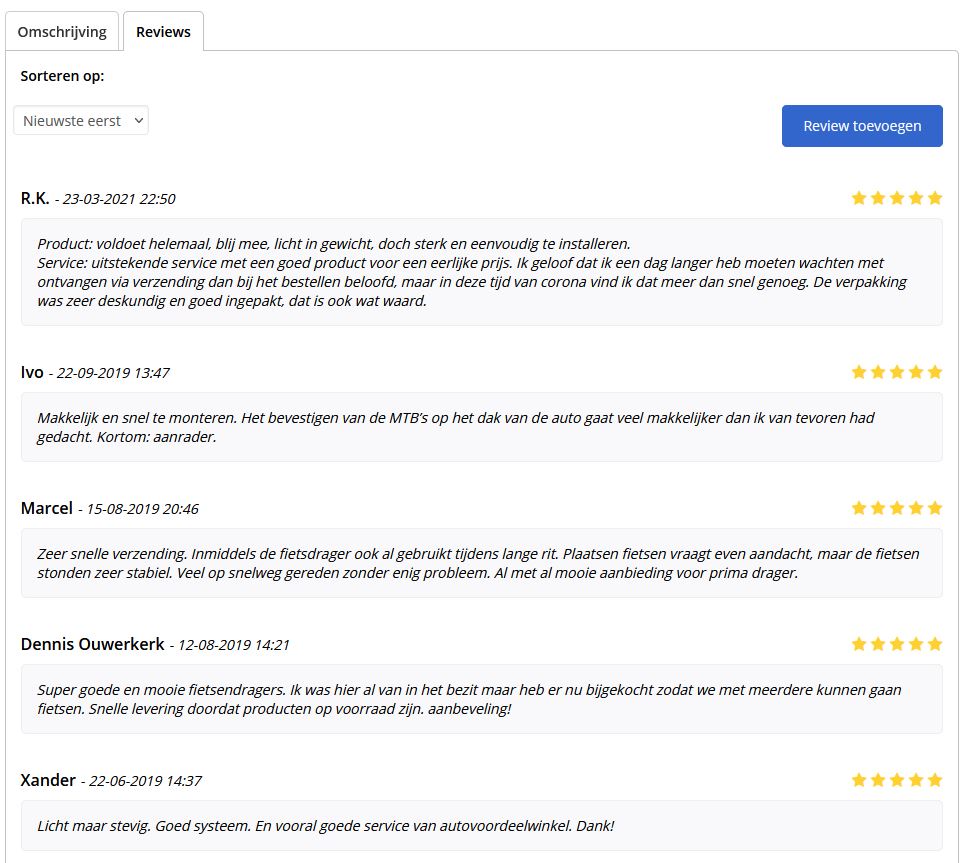The width and height of the screenshot is (967, 863).
Task: Click reviewer name Marcel
Action: [47, 508]
